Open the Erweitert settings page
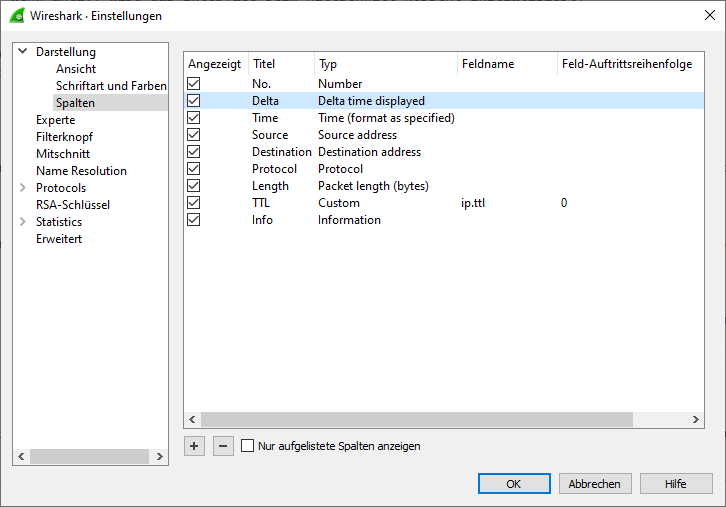 (59, 239)
